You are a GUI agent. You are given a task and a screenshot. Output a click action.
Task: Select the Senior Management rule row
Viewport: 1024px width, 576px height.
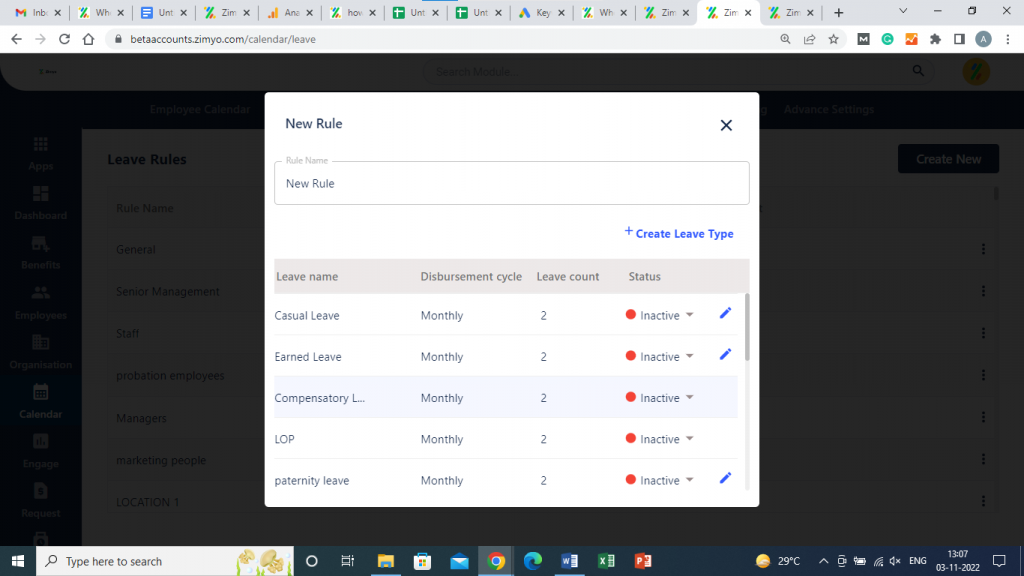[x=552, y=291]
